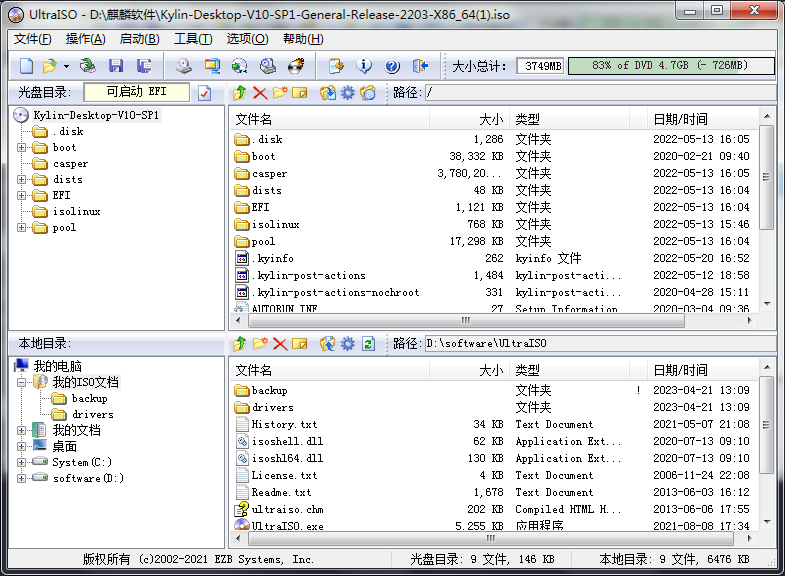Open the 工具(T) menu
Image resolution: width=785 pixels, height=576 pixels.
point(192,39)
